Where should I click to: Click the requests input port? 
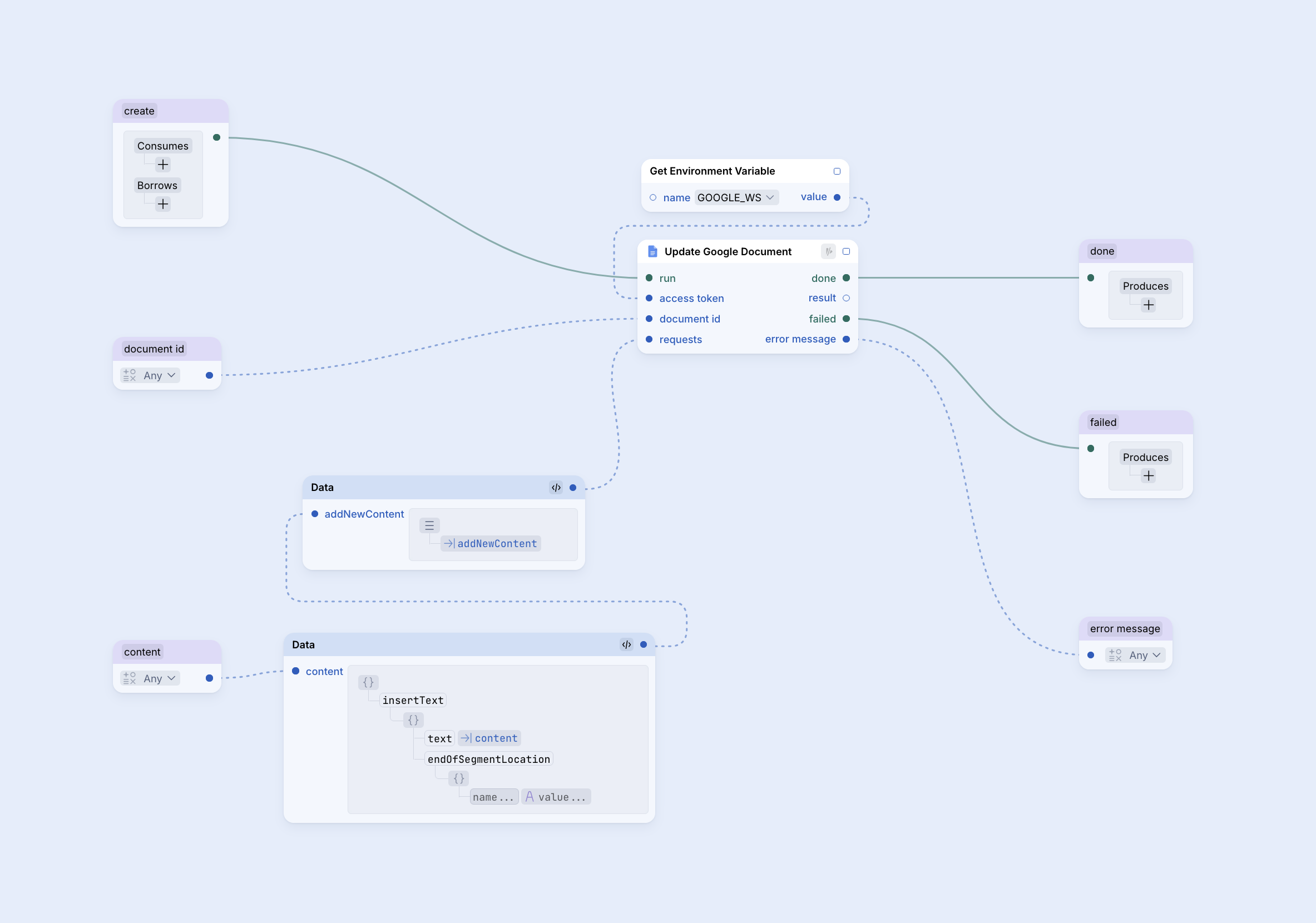click(x=649, y=339)
